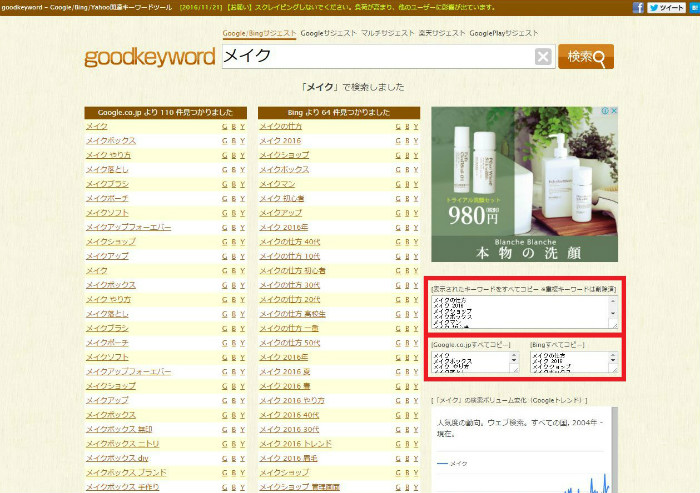
Task: Click the 「メイク」で検索しました message
Action: [x=353, y=87]
